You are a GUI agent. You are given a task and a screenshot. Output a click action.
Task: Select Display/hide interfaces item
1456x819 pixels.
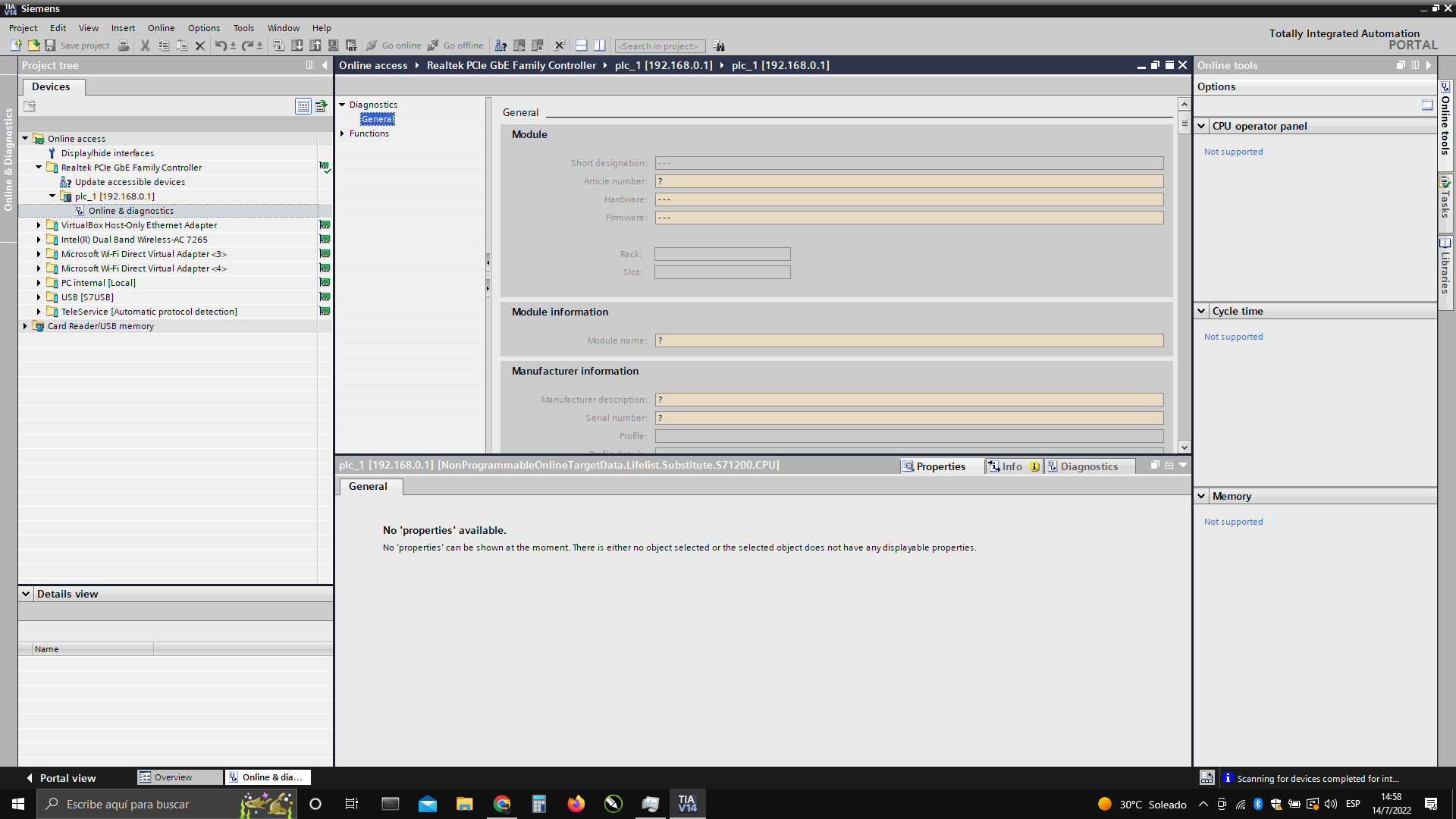pyautogui.click(x=107, y=153)
